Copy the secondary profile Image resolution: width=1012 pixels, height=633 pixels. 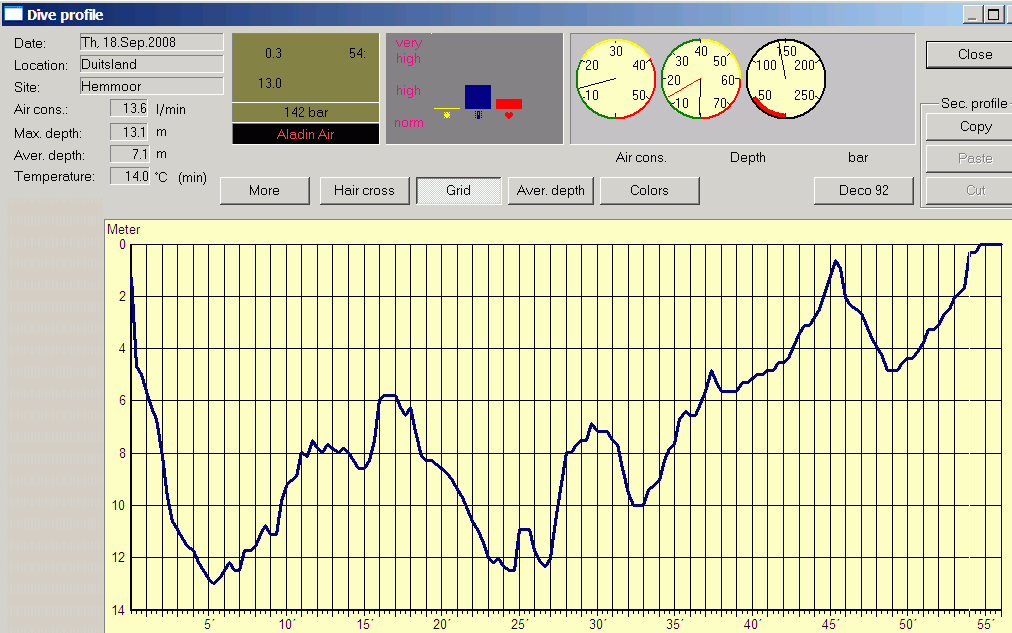[969, 126]
